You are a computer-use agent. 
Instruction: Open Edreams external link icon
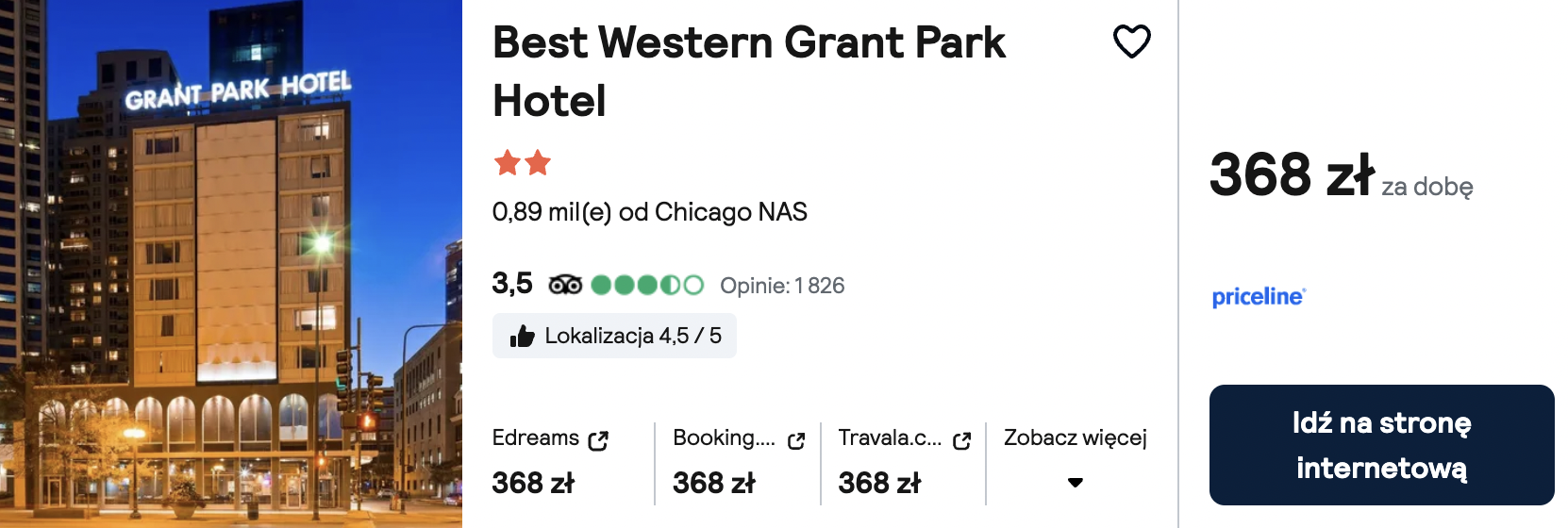point(598,440)
